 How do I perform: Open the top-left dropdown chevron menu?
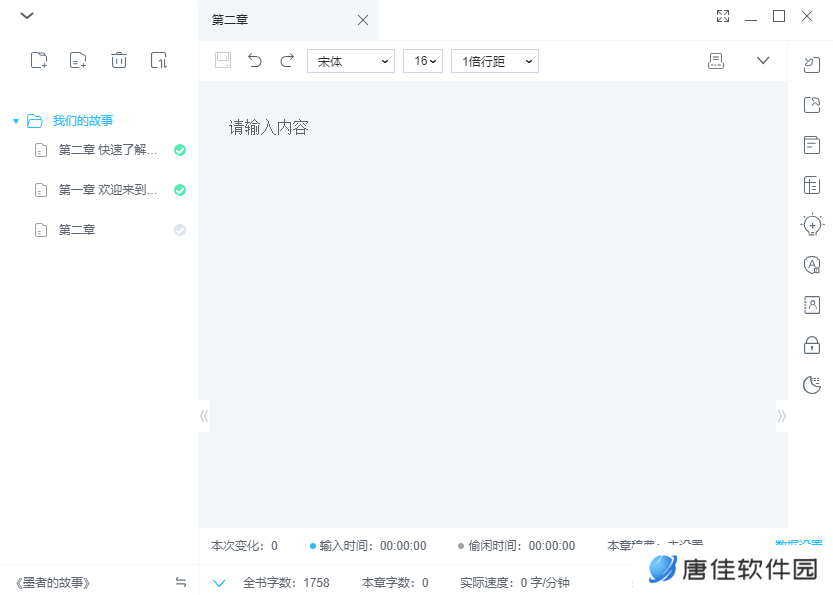pos(27,15)
